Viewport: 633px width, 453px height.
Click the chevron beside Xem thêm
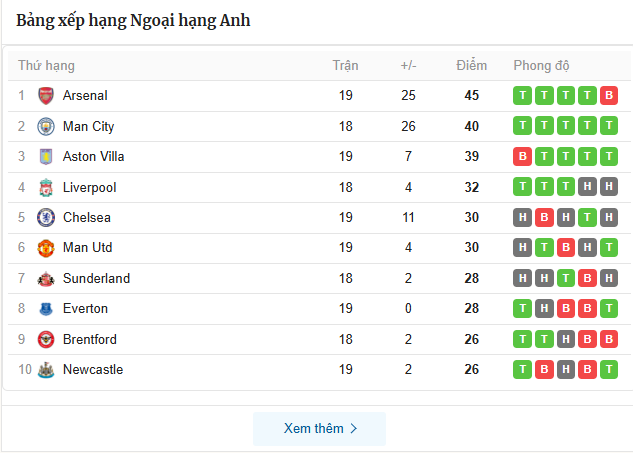click(x=353, y=429)
